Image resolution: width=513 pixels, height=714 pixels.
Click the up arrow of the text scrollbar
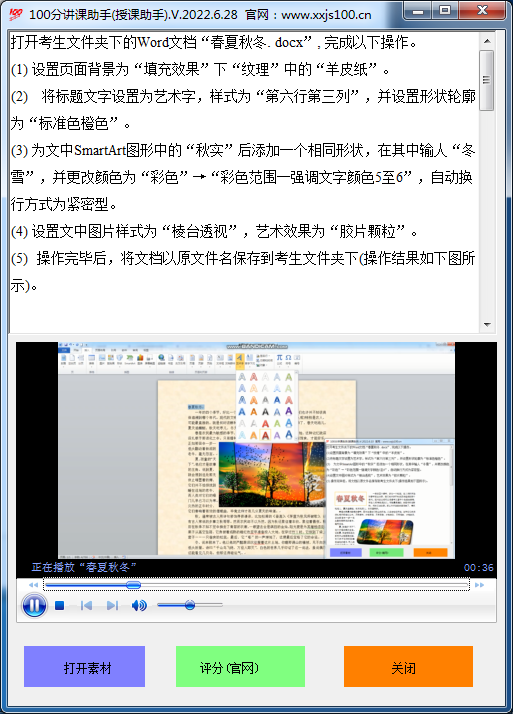pos(487,41)
